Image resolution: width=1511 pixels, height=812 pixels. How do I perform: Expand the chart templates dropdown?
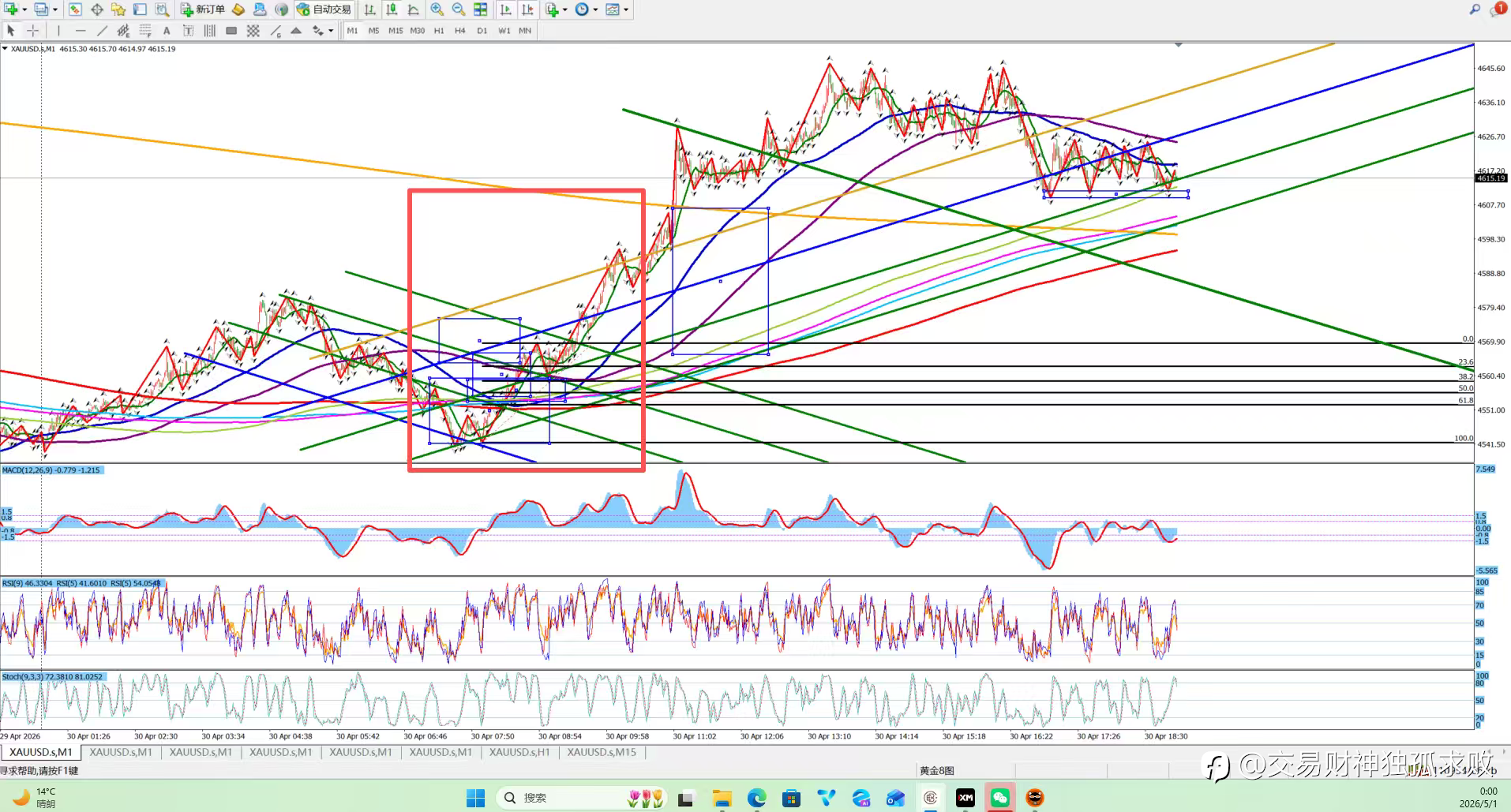click(x=626, y=9)
